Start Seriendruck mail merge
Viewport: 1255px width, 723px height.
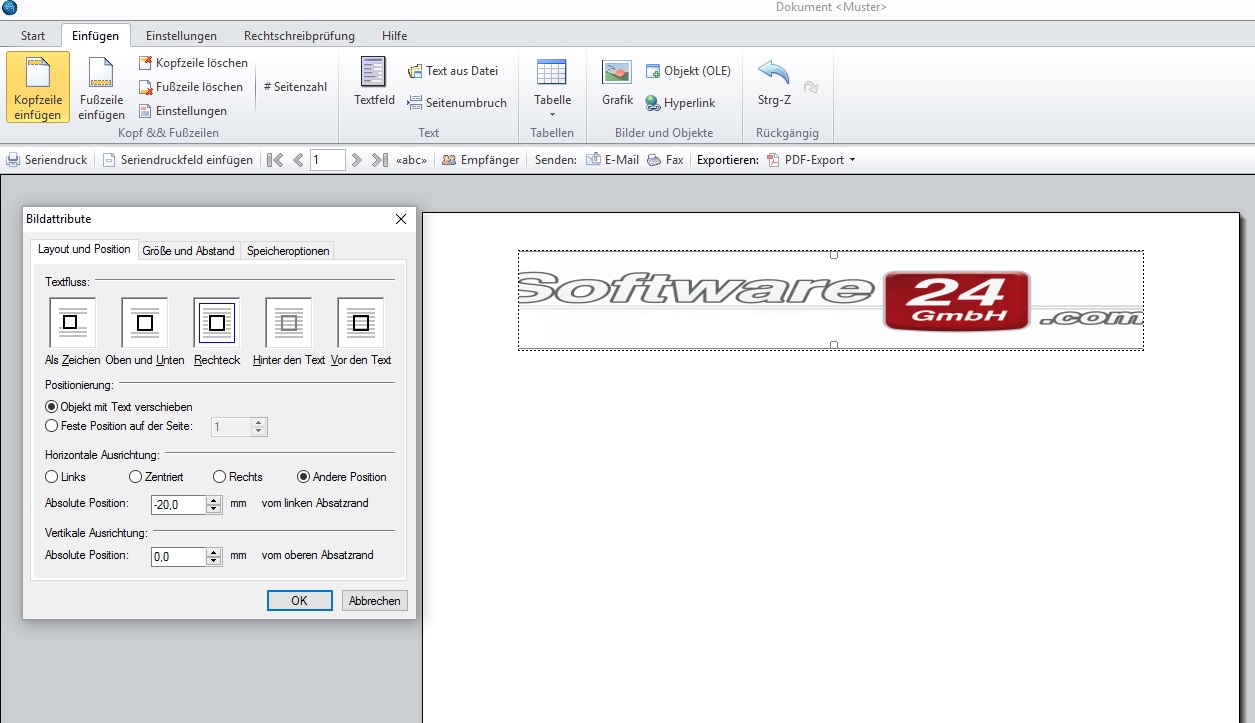(x=47, y=160)
